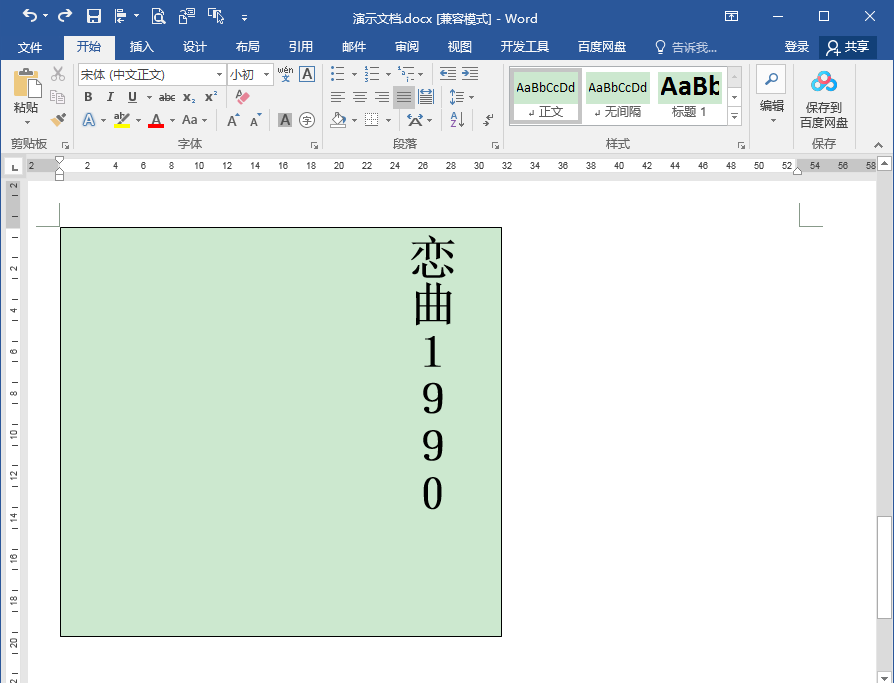Toggle strikethrough (abc) formatting
894x683 pixels.
coord(166,97)
